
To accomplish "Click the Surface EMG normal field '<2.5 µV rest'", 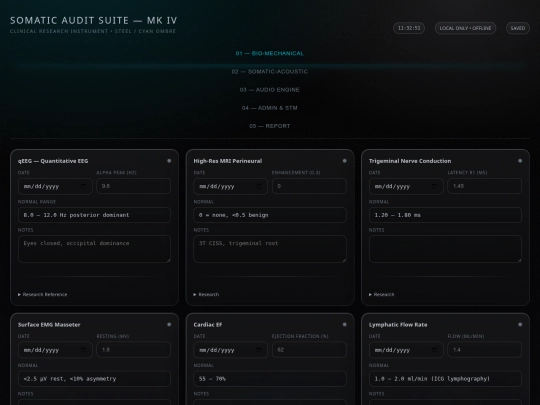I will 94,378.
